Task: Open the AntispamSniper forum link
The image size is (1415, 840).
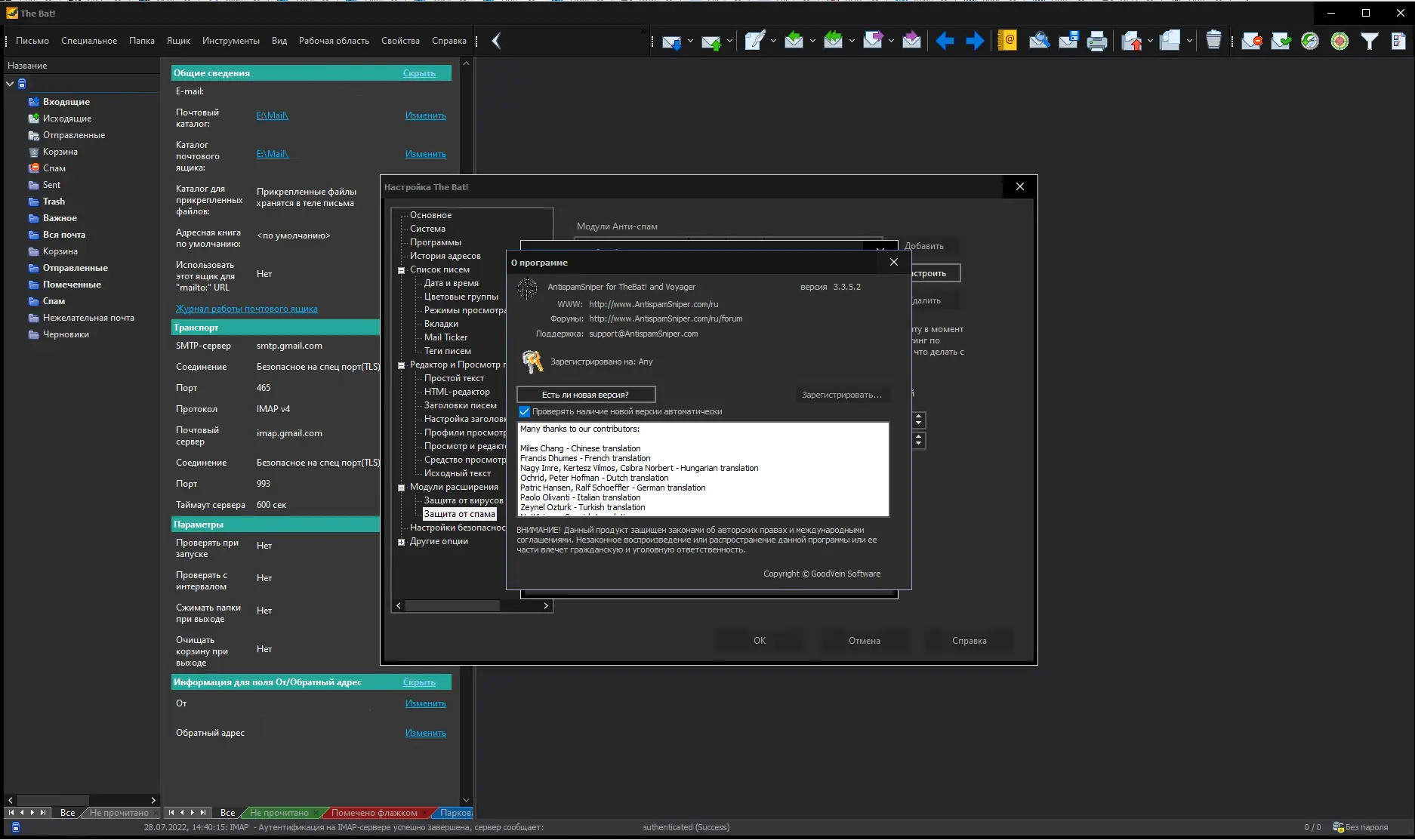Action: (x=666, y=318)
